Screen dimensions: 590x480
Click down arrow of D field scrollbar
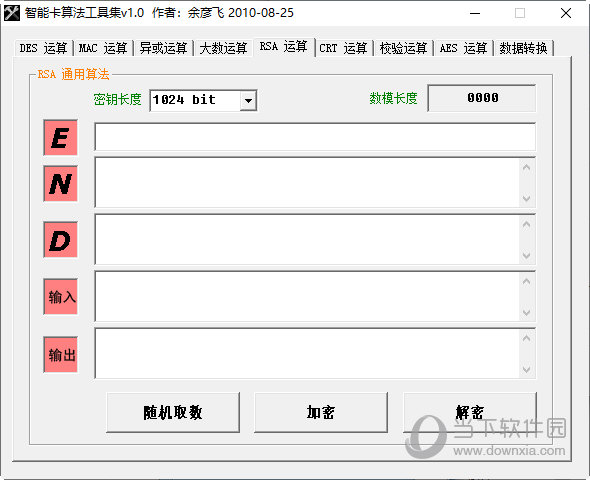click(x=527, y=255)
